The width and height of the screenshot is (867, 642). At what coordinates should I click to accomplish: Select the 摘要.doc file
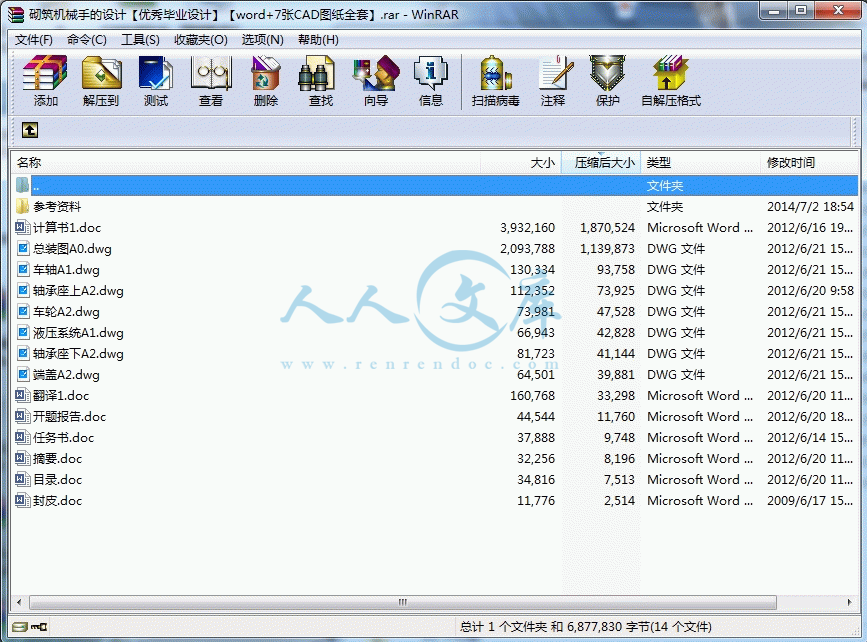[58, 458]
